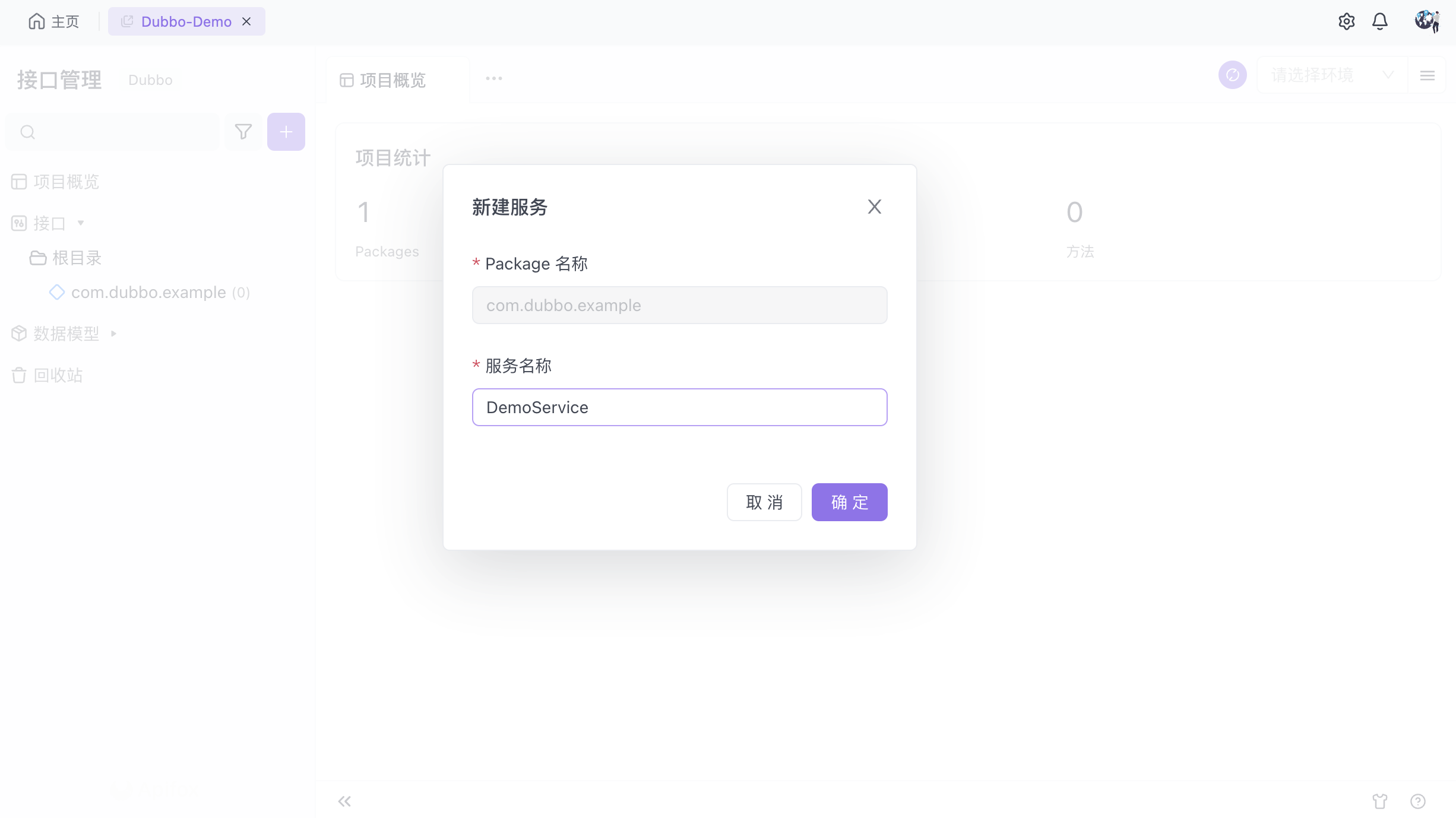
Task: Cancel with the 取消 button
Action: [x=764, y=502]
